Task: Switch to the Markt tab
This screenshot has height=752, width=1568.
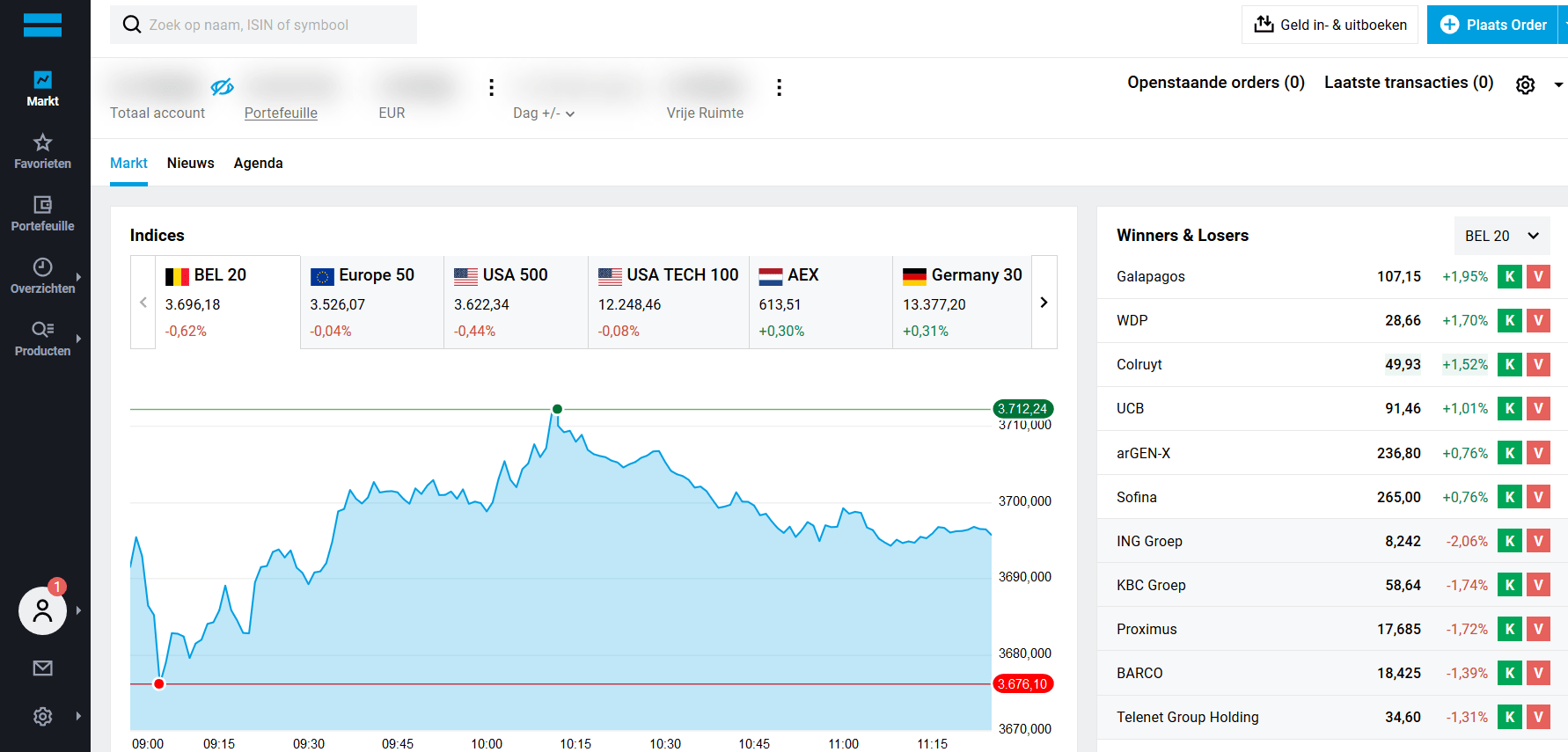Action: (128, 164)
